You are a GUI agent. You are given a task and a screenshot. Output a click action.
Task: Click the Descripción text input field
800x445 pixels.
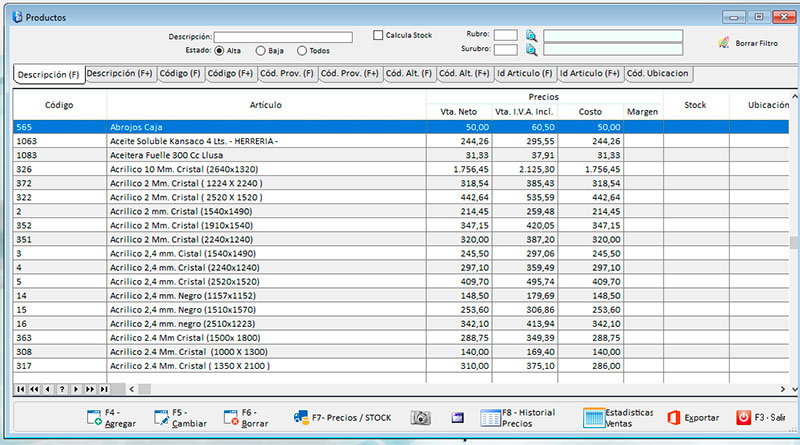(283, 37)
